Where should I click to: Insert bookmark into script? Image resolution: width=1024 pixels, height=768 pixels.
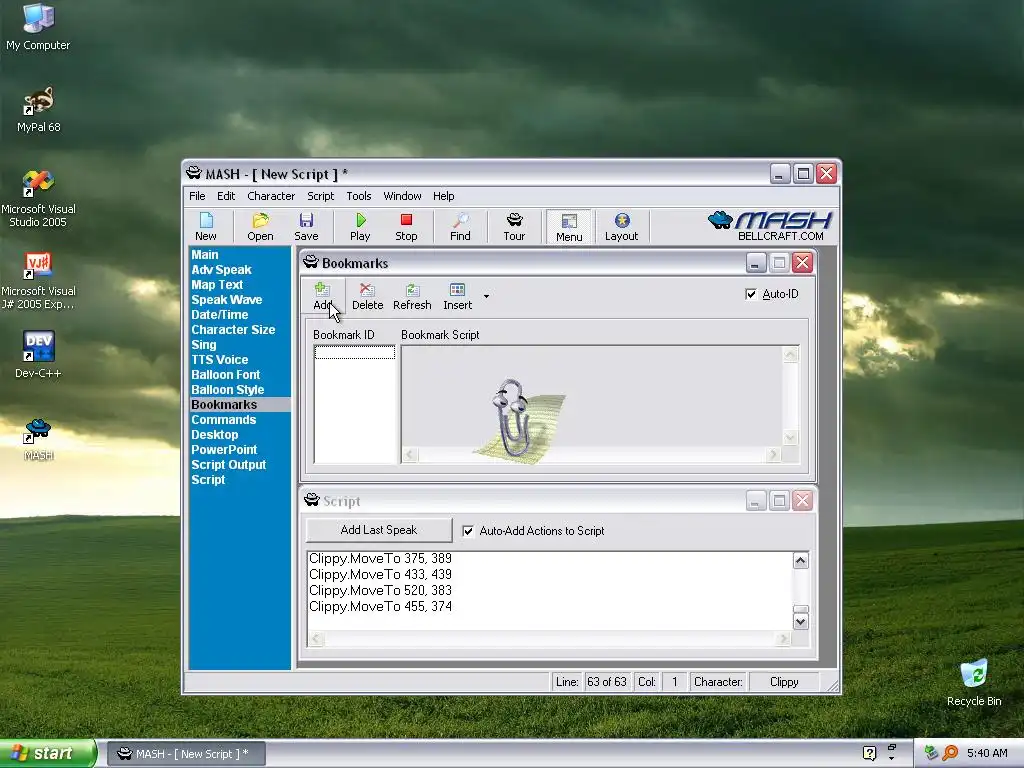pos(457,296)
